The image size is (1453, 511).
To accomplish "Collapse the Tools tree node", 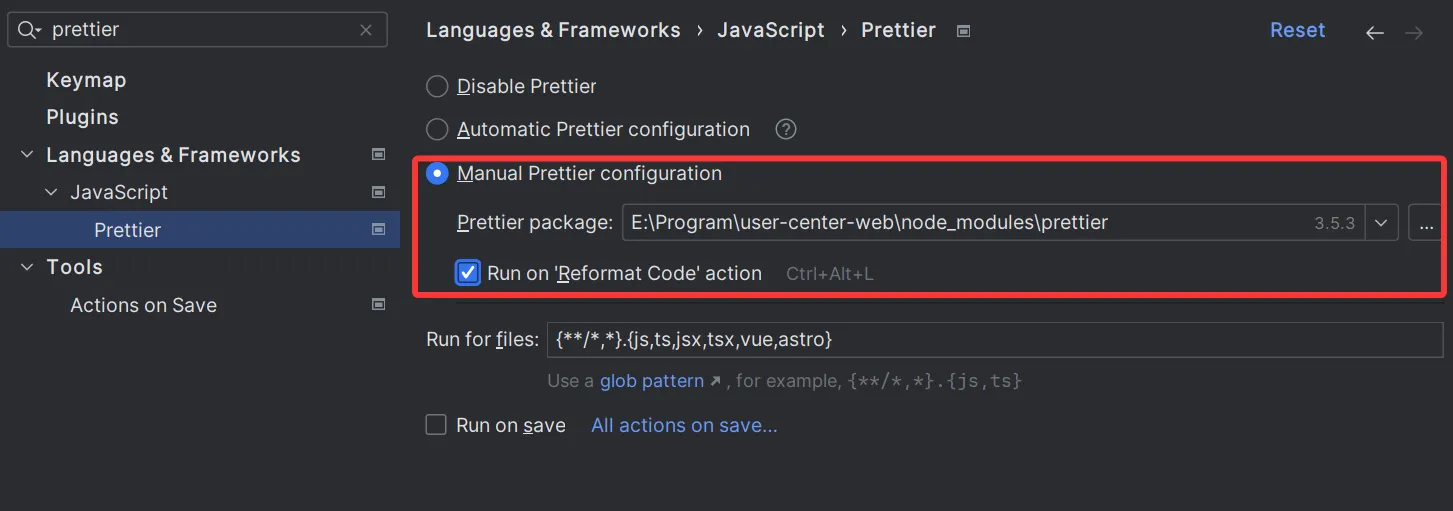I will tap(25, 267).
